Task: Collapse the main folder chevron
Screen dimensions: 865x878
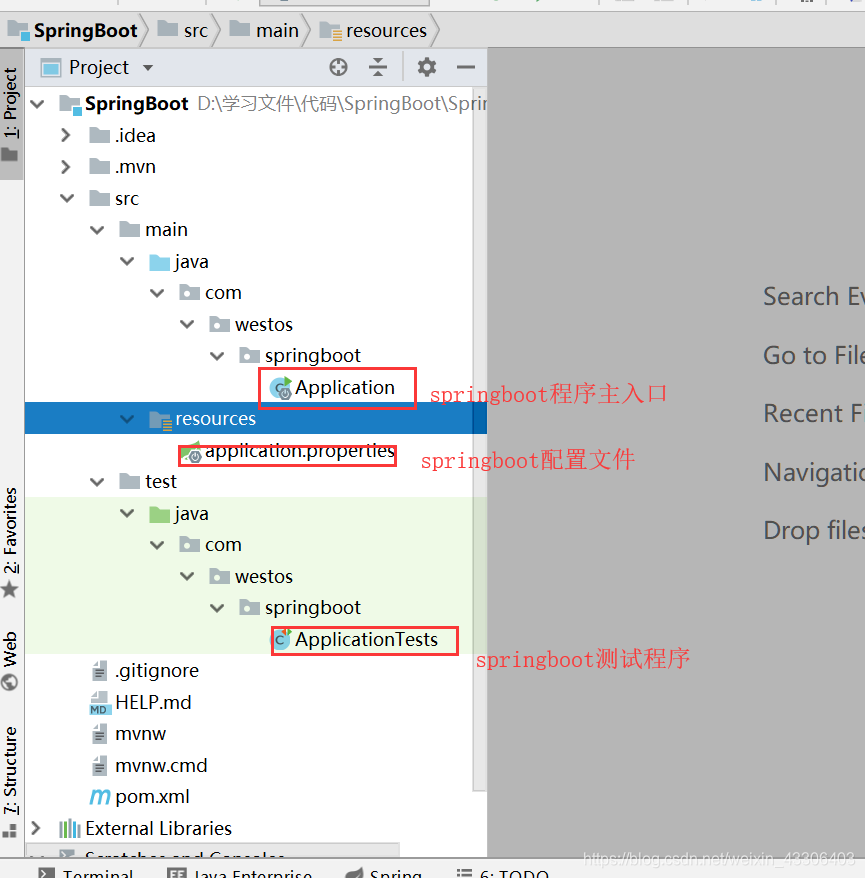Action: pyautogui.click(x=97, y=230)
